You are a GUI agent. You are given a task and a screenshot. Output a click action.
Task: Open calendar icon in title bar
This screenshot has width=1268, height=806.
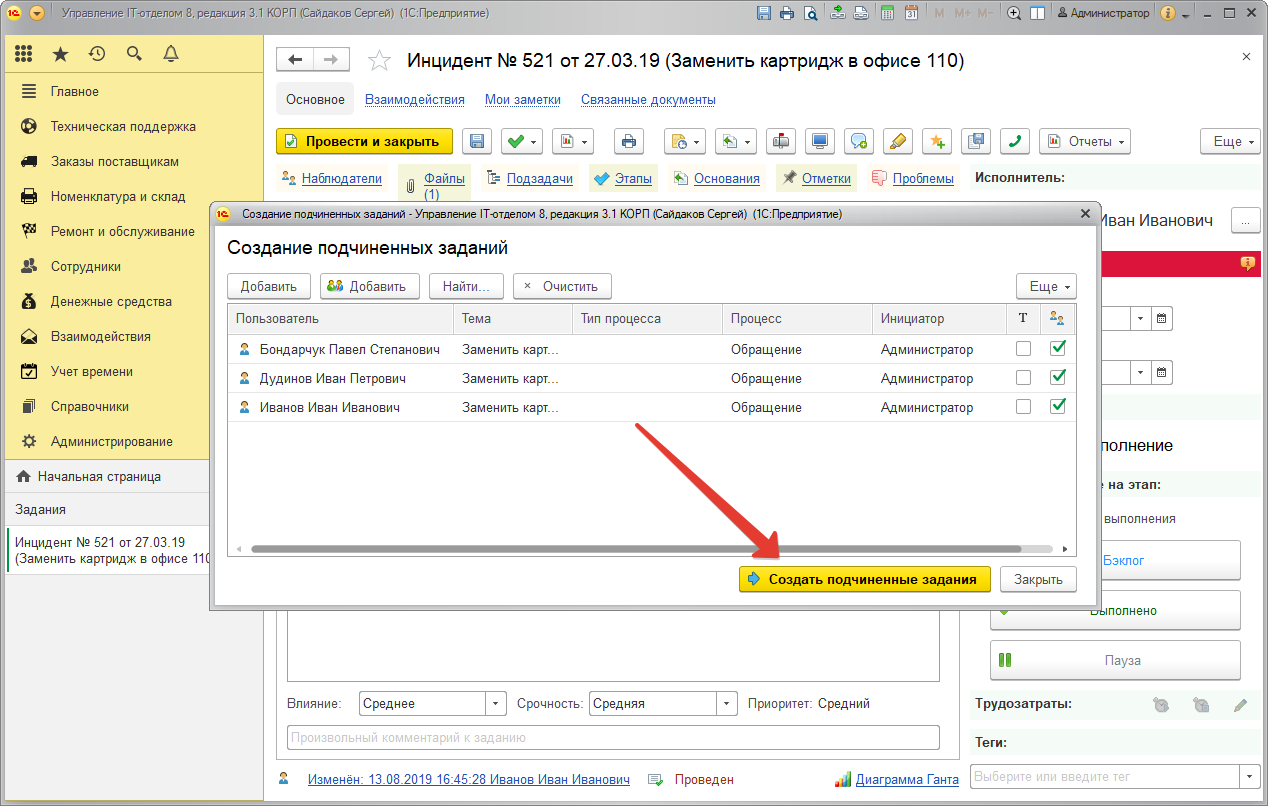(911, 13)
